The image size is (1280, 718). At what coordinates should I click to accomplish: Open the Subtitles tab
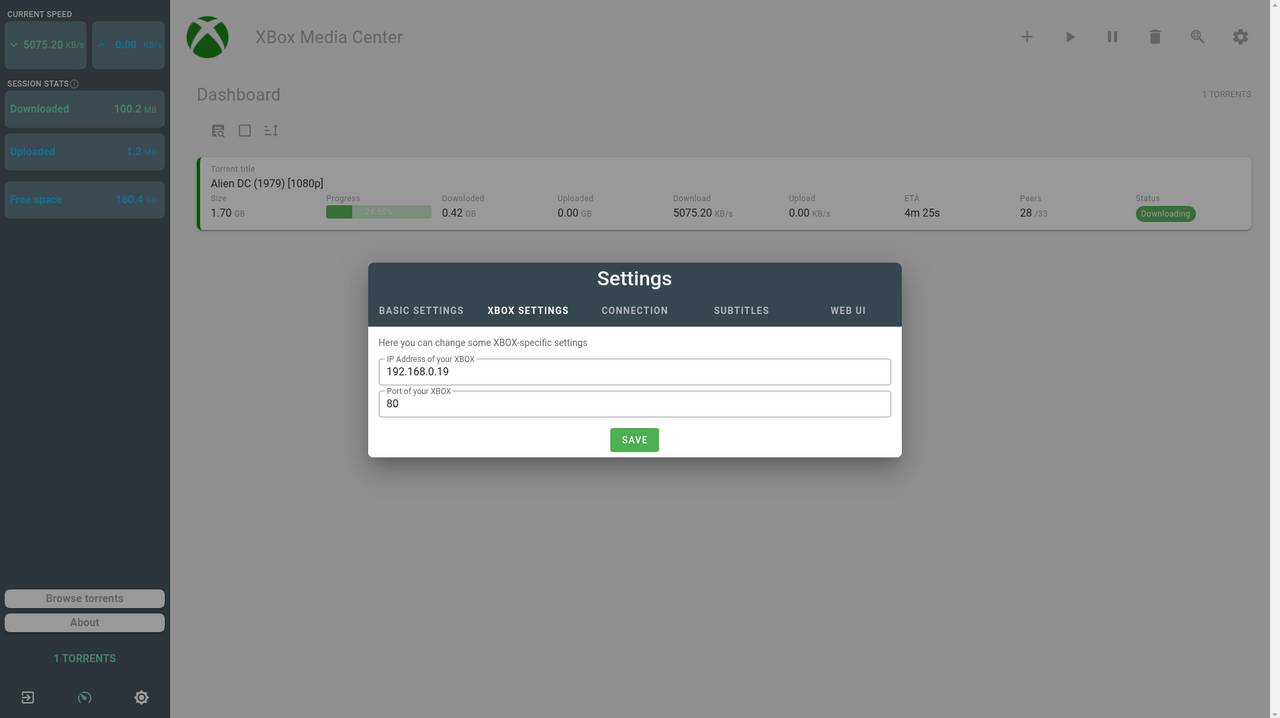click(x=741, y=311)
